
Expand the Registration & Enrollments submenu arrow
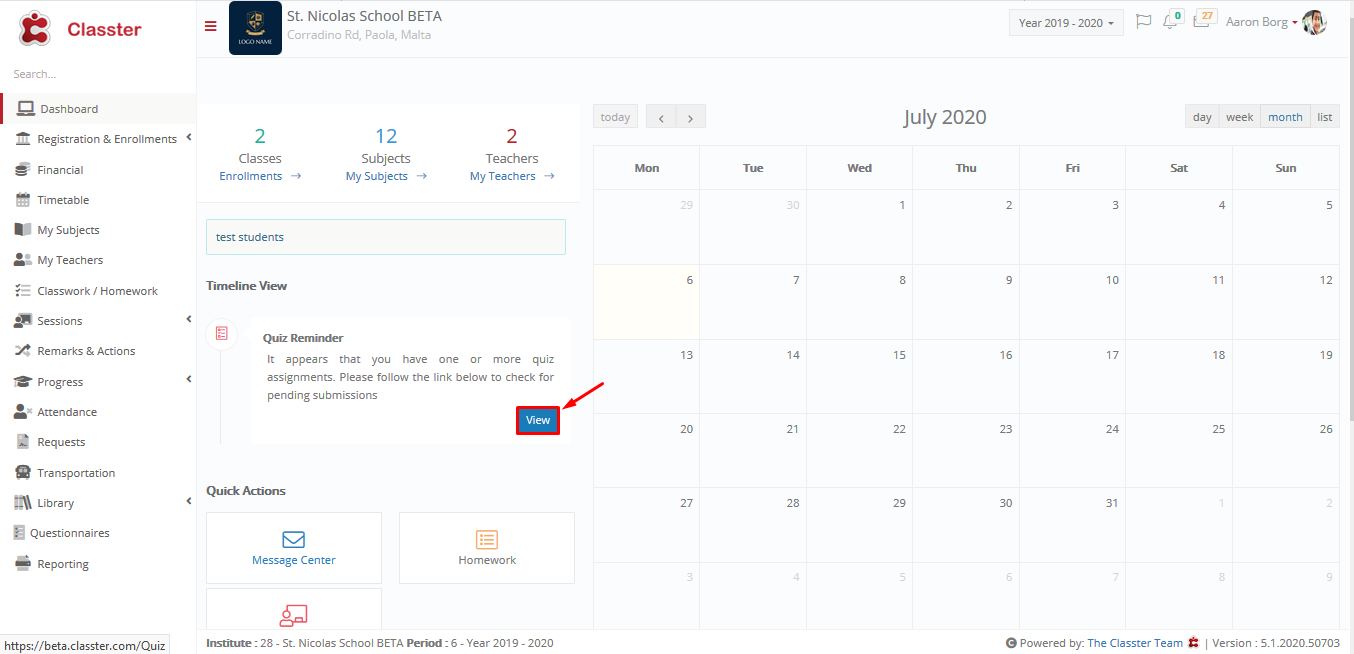pos(189,138)
